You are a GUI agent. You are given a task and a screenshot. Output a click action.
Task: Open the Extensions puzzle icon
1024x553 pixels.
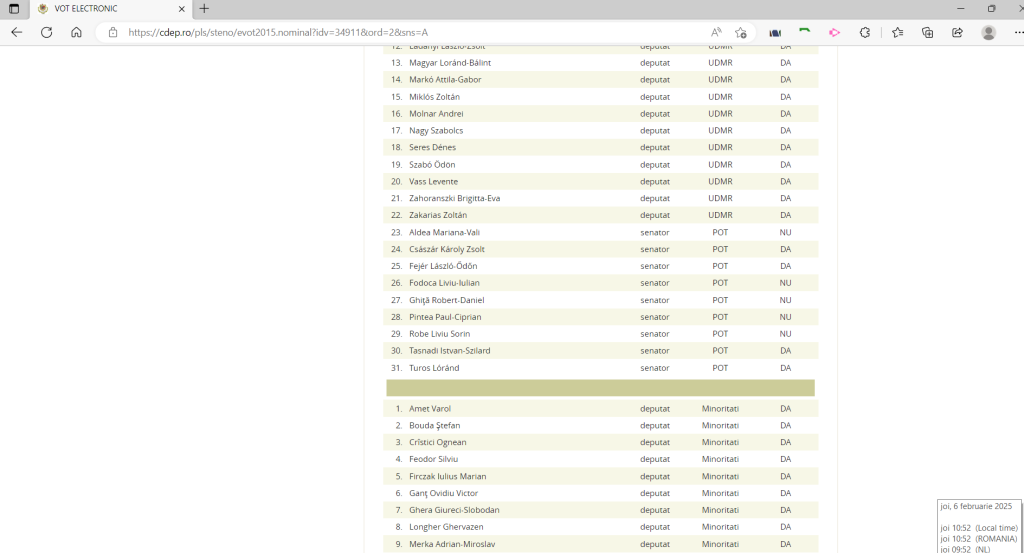[865, 32]
